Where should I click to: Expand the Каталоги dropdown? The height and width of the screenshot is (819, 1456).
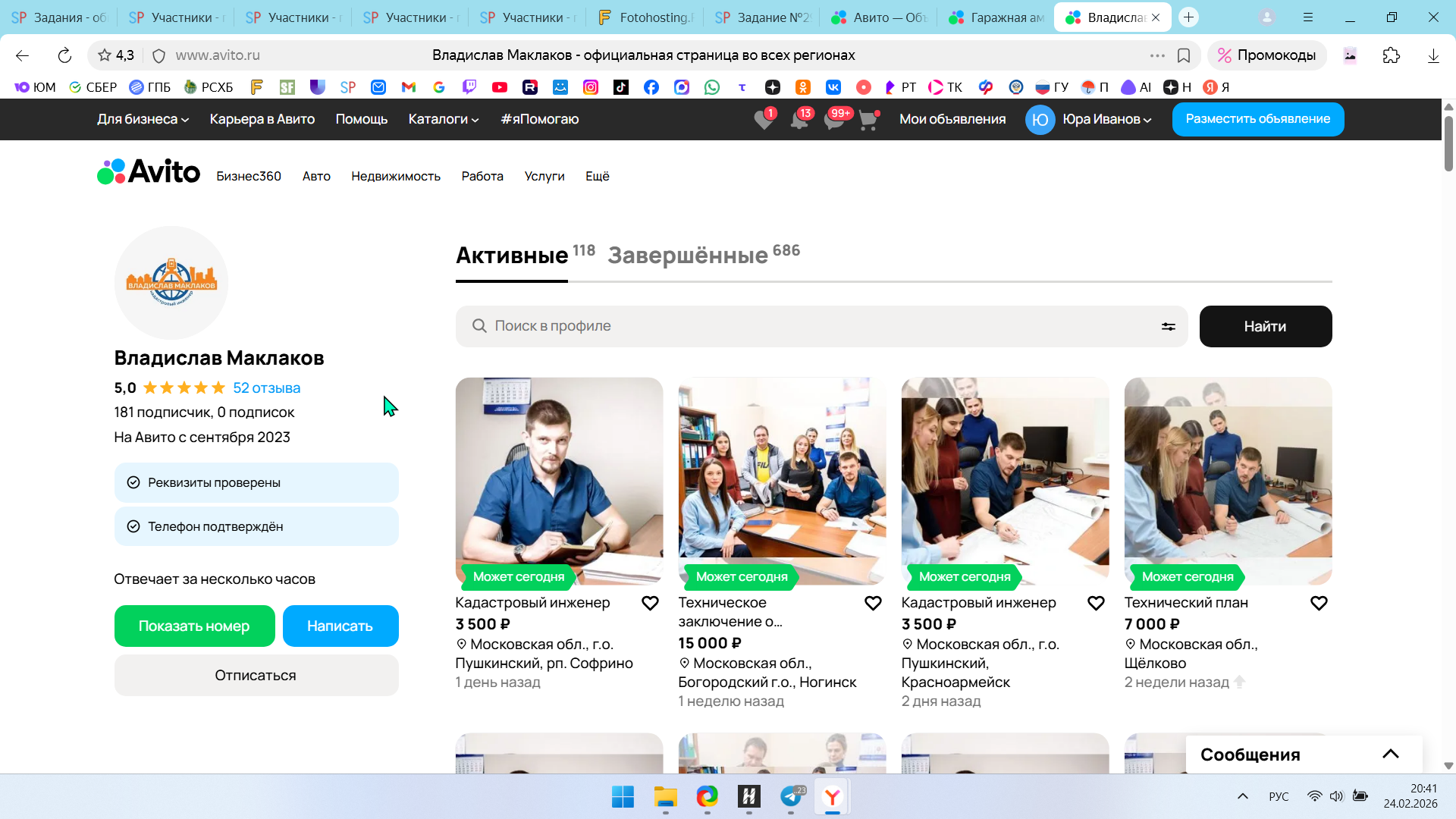(443, 119)
